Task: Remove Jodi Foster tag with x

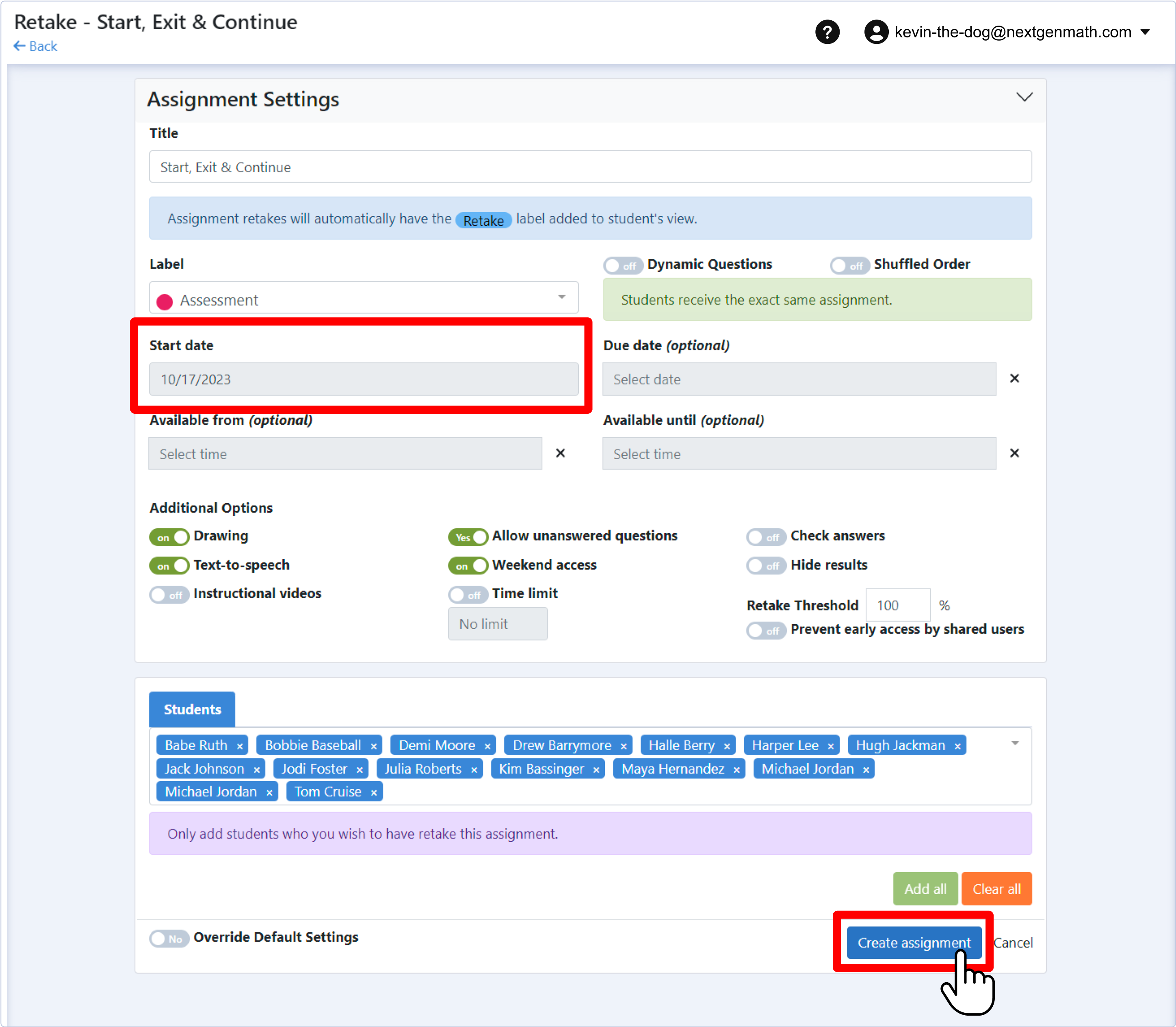Action: [x=360, y=770]
